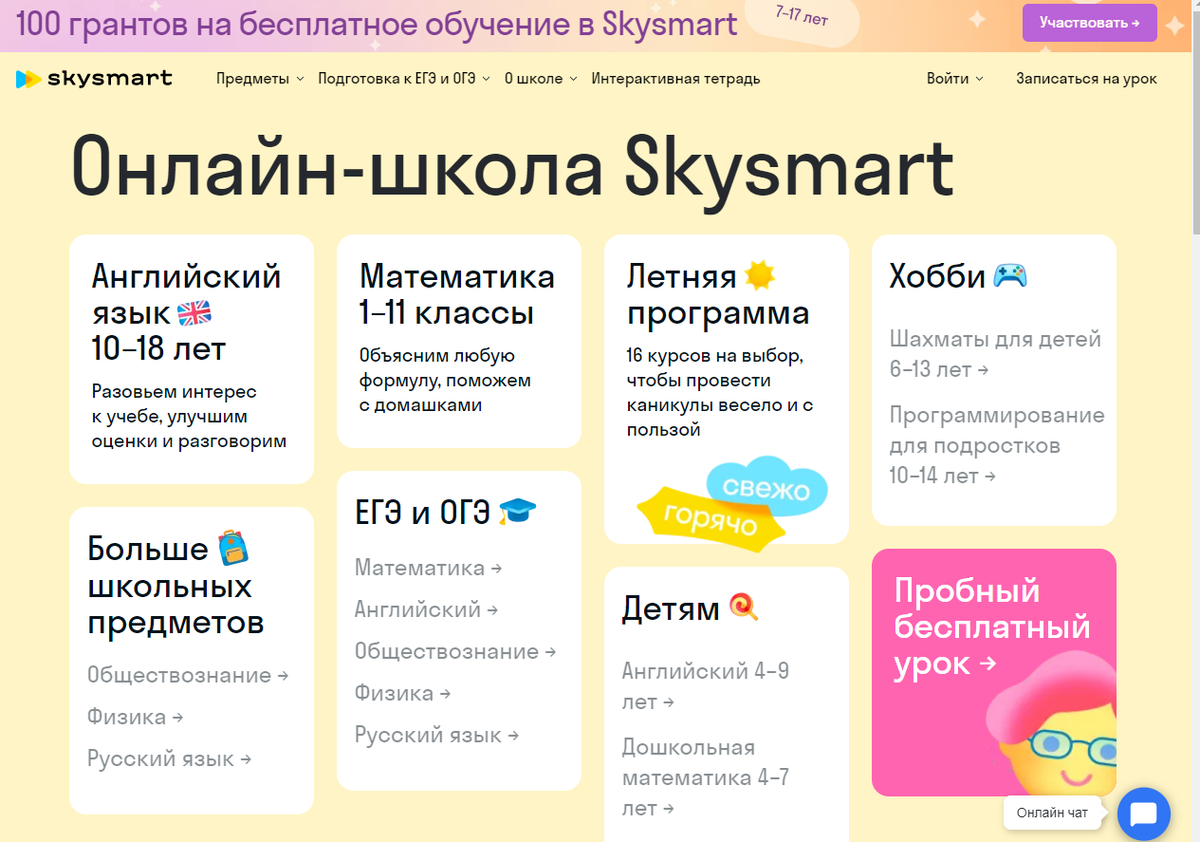
Task: Open the Английский язык 10–18 лет card
Action: pyautogui.click(x=191, y=359)
